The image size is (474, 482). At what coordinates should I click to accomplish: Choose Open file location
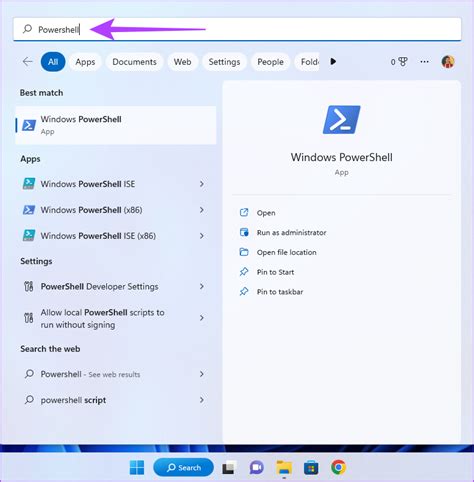pyautogui.click(x=286, y=252)
